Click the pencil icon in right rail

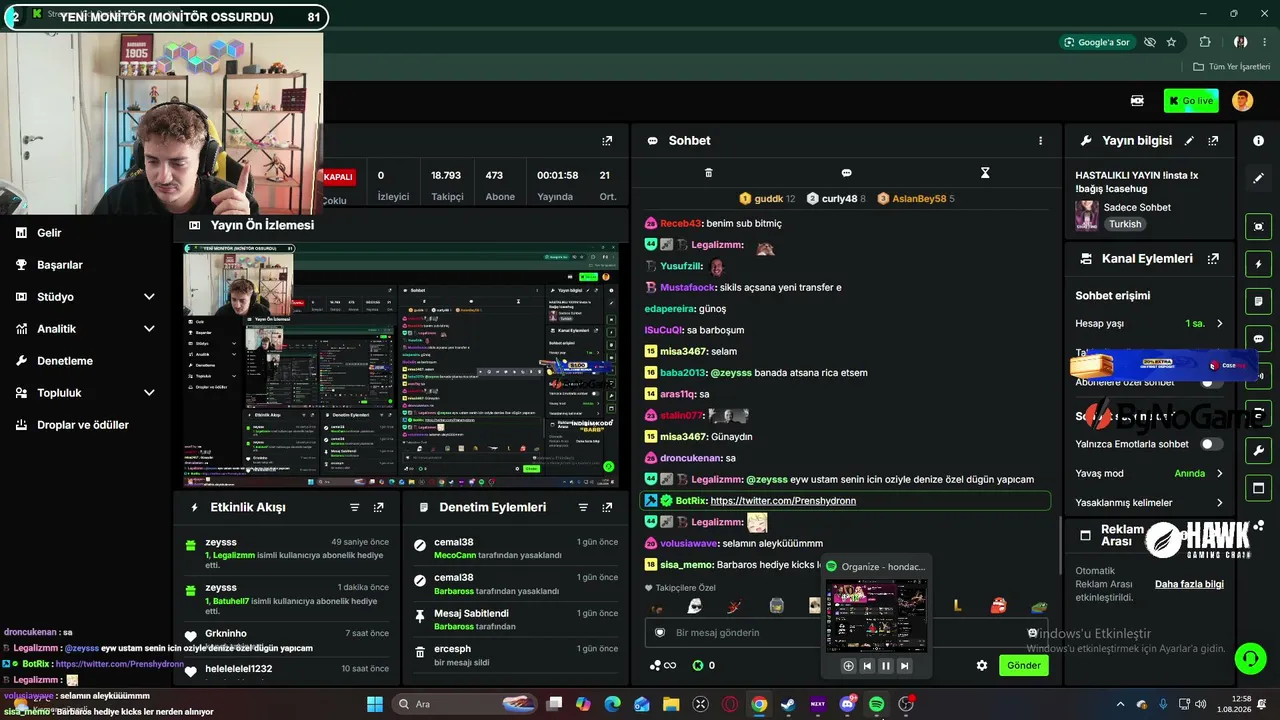tap(1258, 178)
